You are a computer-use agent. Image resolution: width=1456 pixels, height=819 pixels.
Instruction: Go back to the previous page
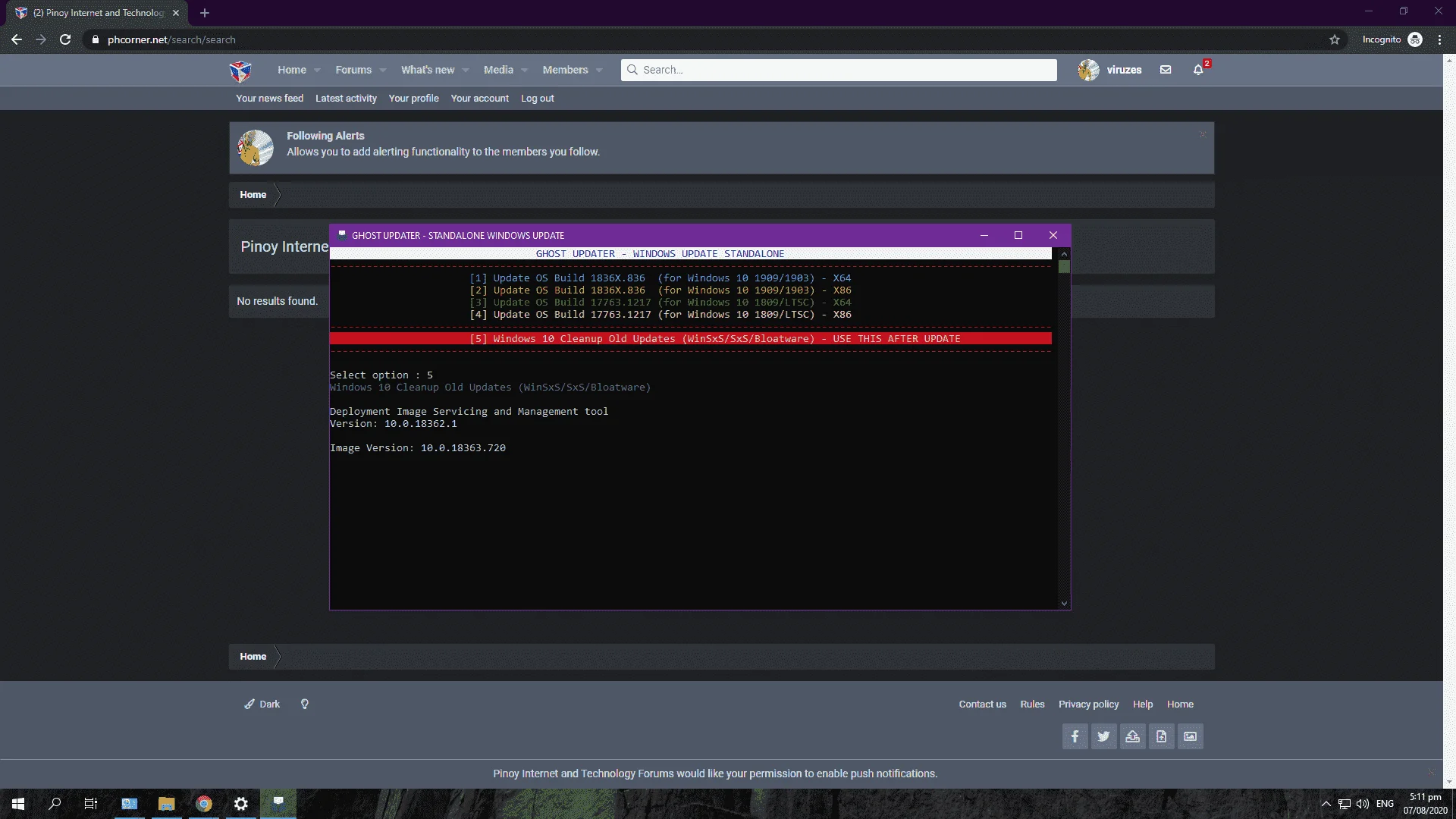click(17, 39)
